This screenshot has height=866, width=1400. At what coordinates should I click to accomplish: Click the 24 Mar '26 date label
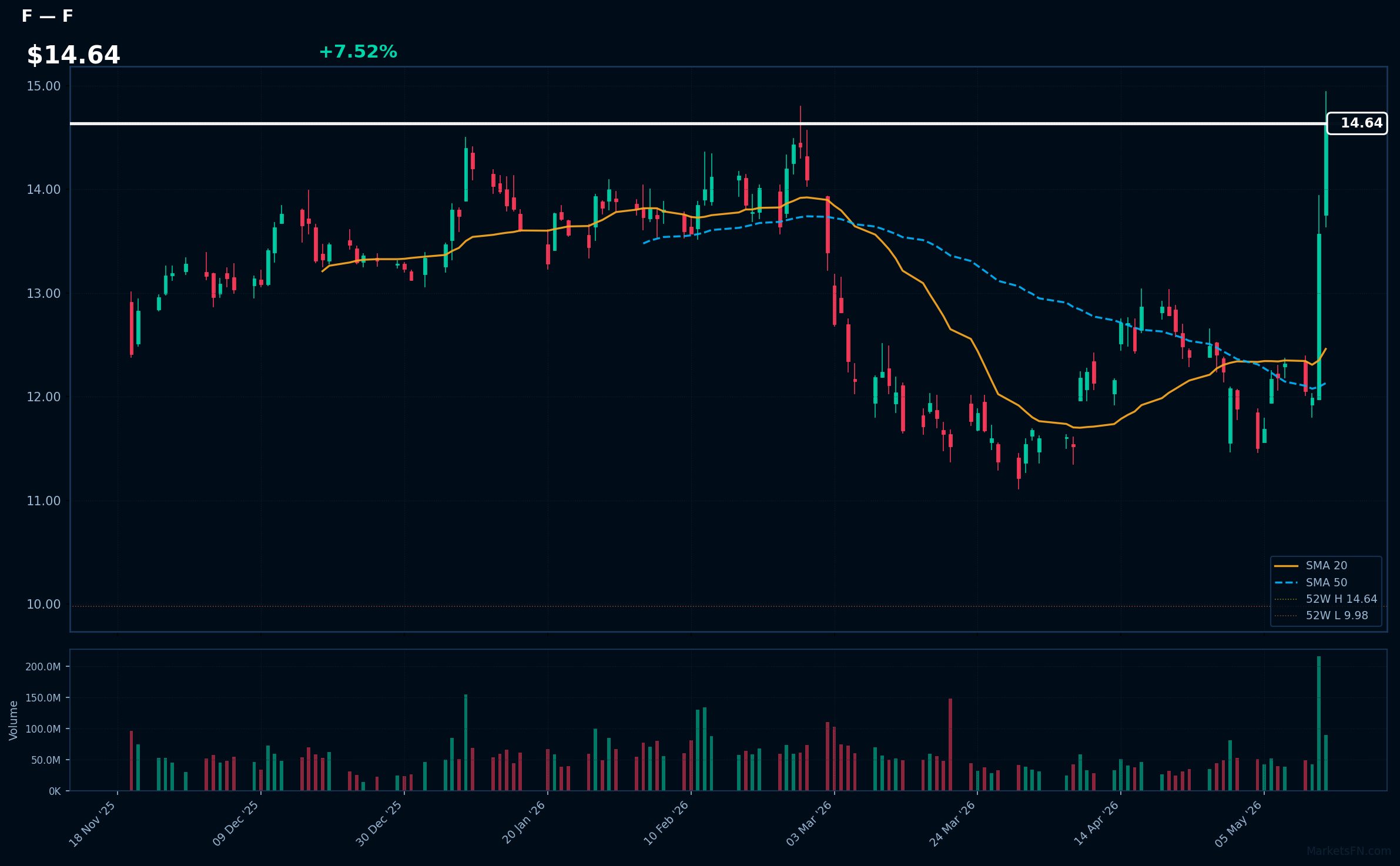point(952,824)
